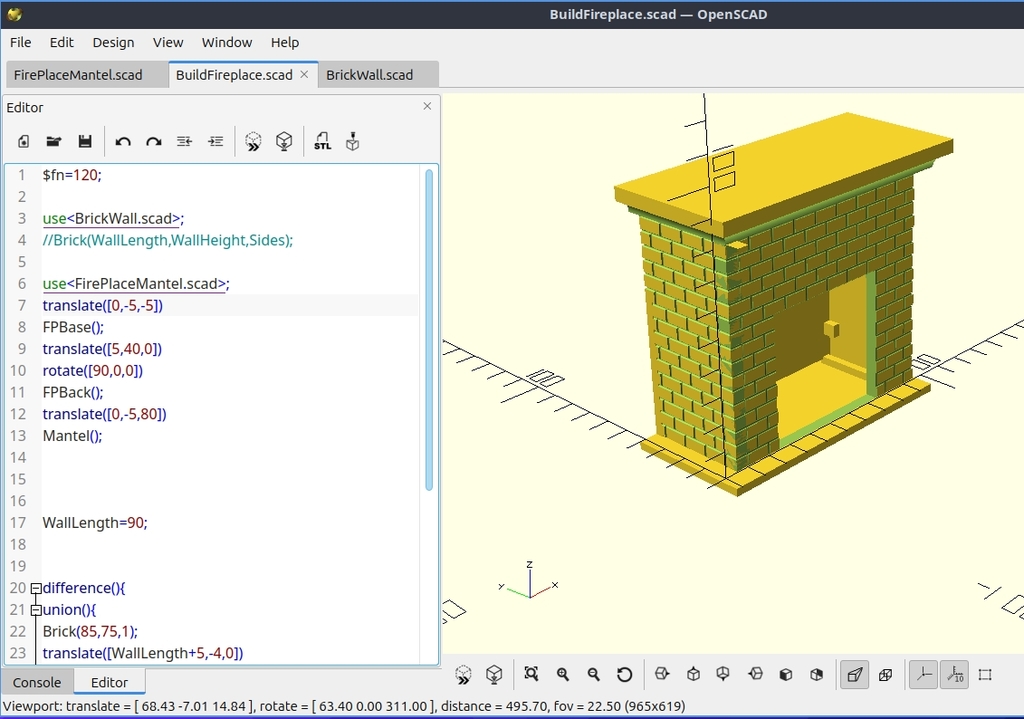Screen dimensions: 1024x719
Task: Unindent the selected code
Action: click(x=185, y=141)
